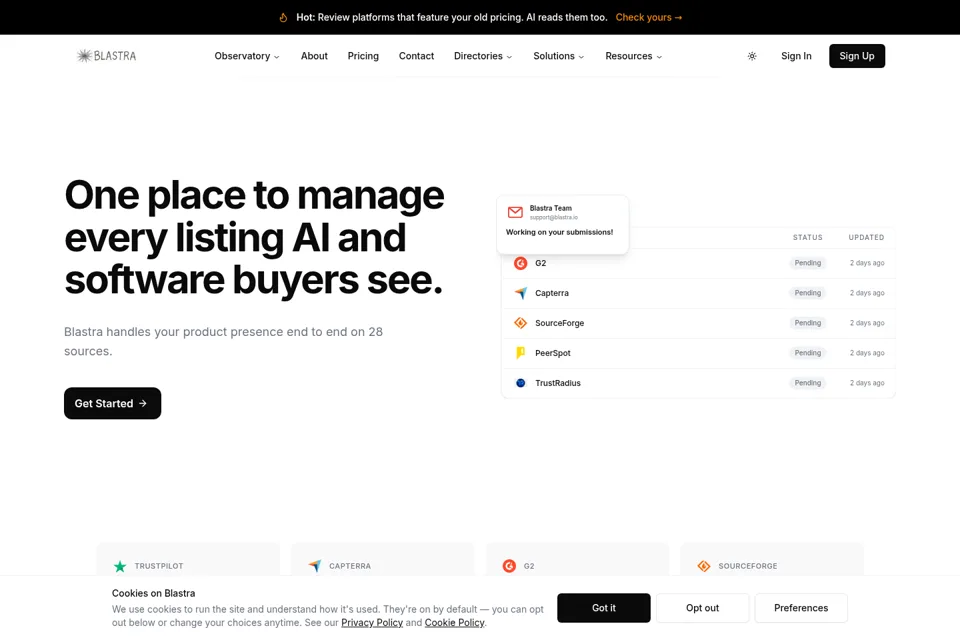The width and height of the screenshot is (960, 640).
Task: Click Pending badge in TrustRadius row
Action: click(808, 383)
